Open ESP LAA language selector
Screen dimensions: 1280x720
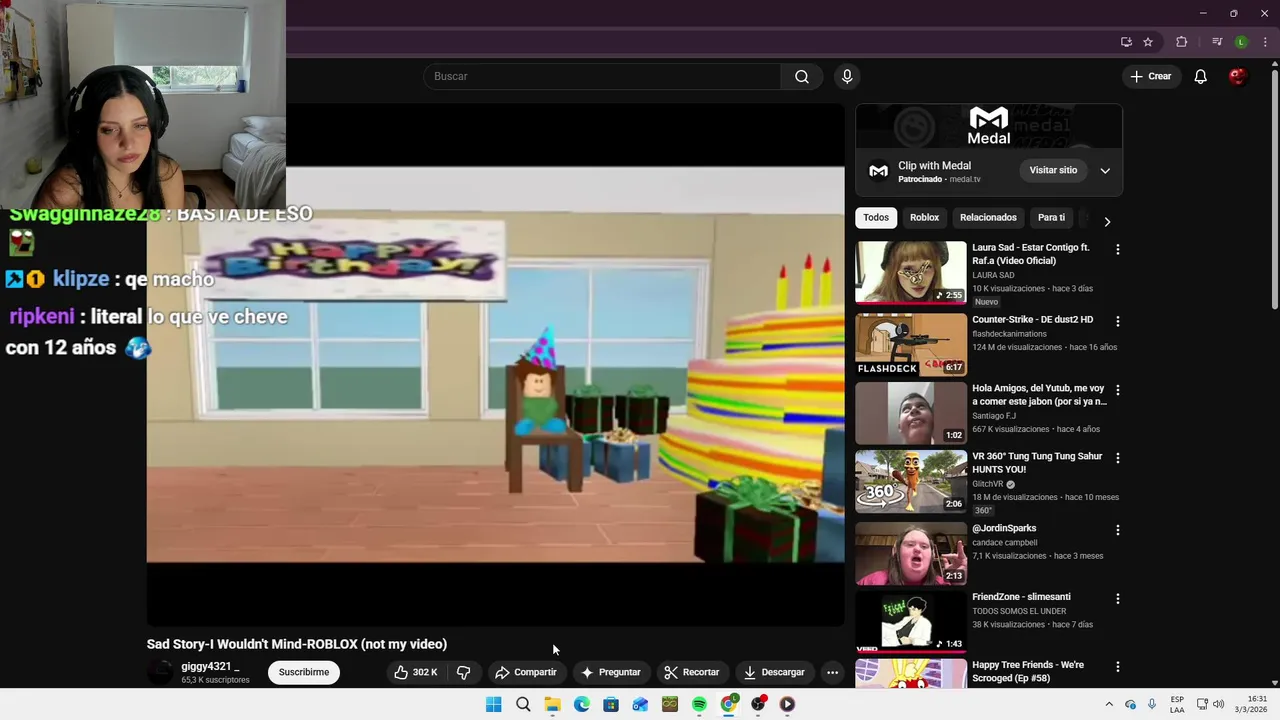[x=1177, y=705]
